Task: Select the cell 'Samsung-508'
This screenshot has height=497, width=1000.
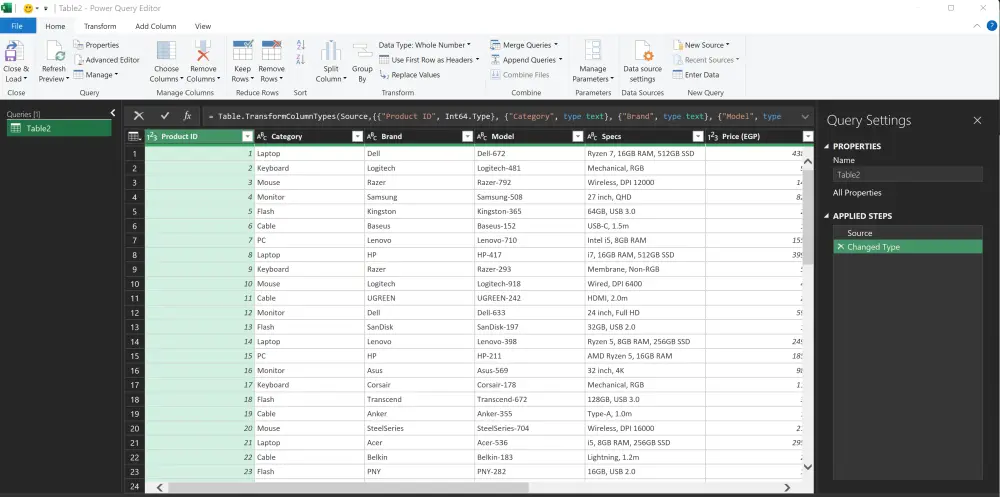Action: pyautogui.click(x=529, y=197)
